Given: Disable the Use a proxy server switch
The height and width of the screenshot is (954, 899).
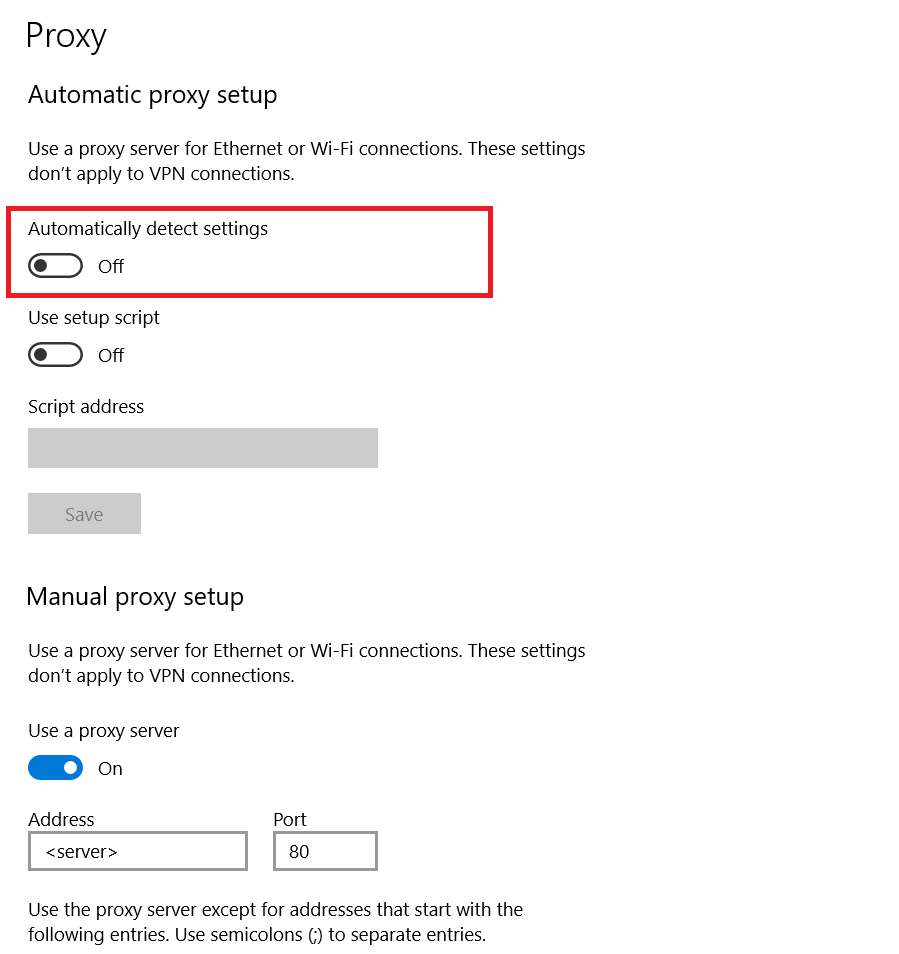Looking at the screenshot, I should [x=55, y=767].
